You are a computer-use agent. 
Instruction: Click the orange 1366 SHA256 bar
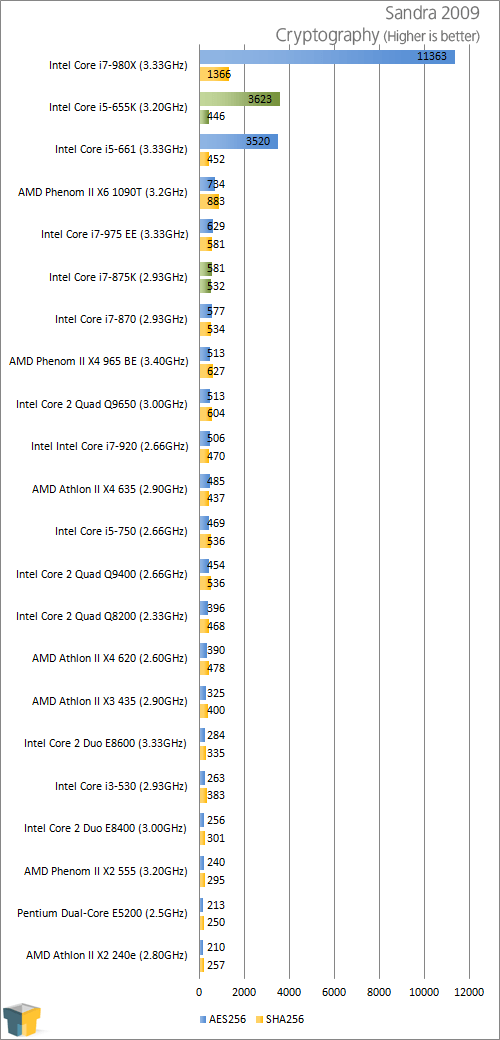215,74
